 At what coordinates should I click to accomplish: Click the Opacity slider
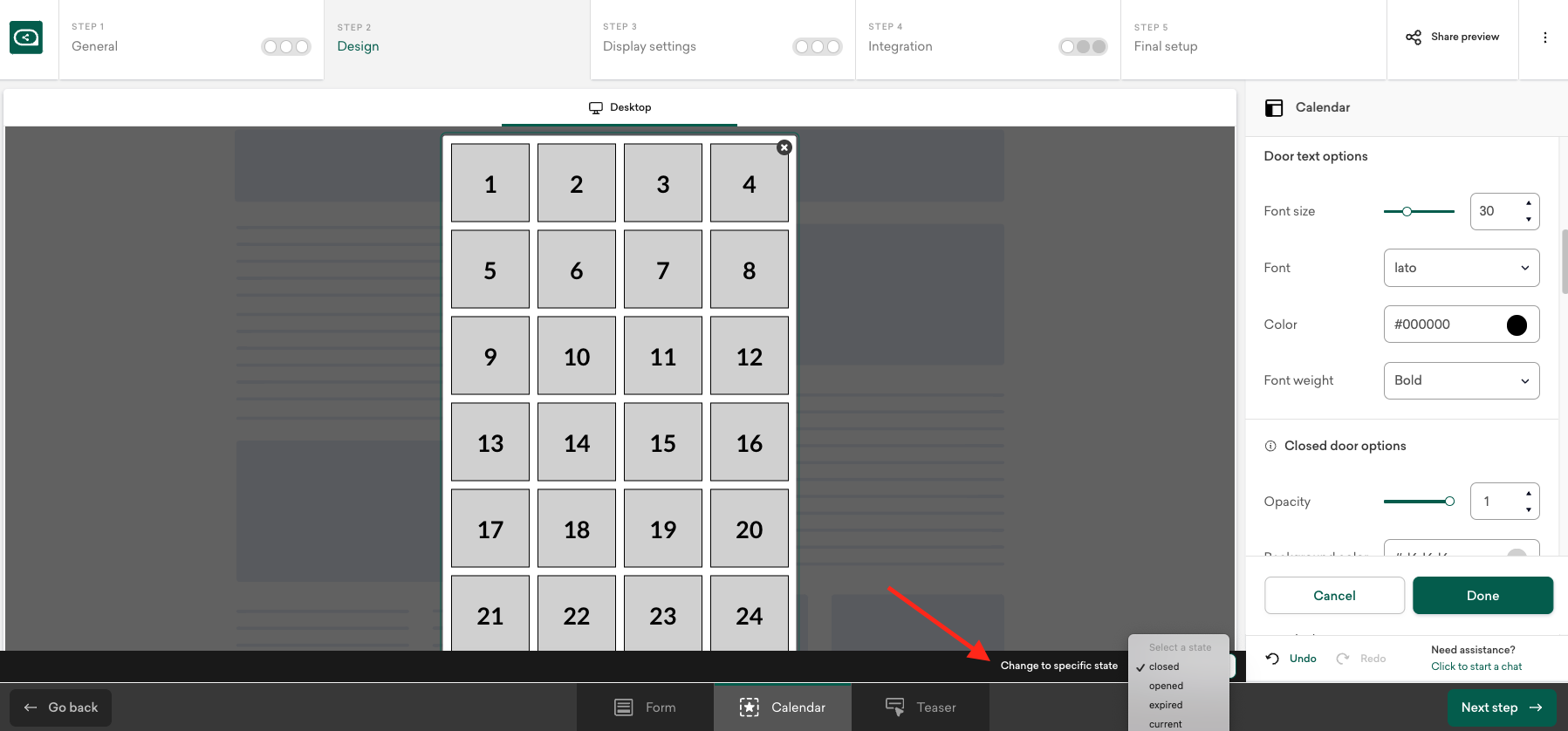pos(1419,502)
